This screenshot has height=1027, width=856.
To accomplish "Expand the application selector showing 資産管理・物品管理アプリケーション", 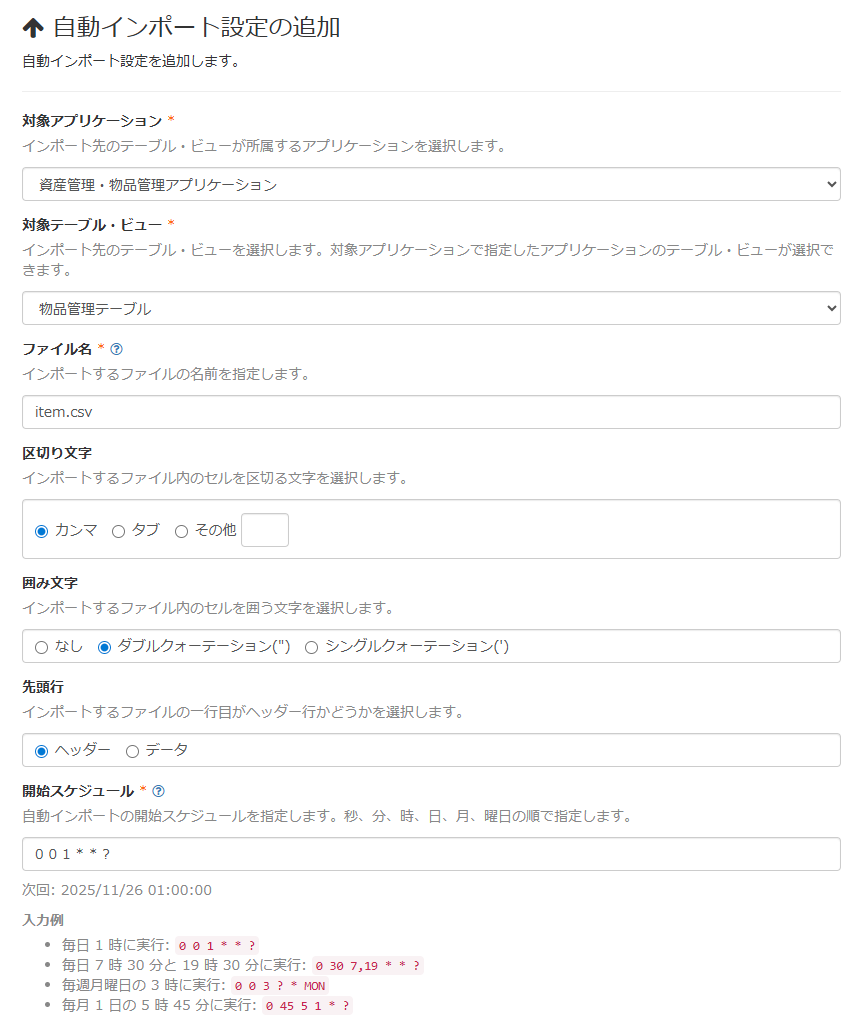I will point(430,184).
